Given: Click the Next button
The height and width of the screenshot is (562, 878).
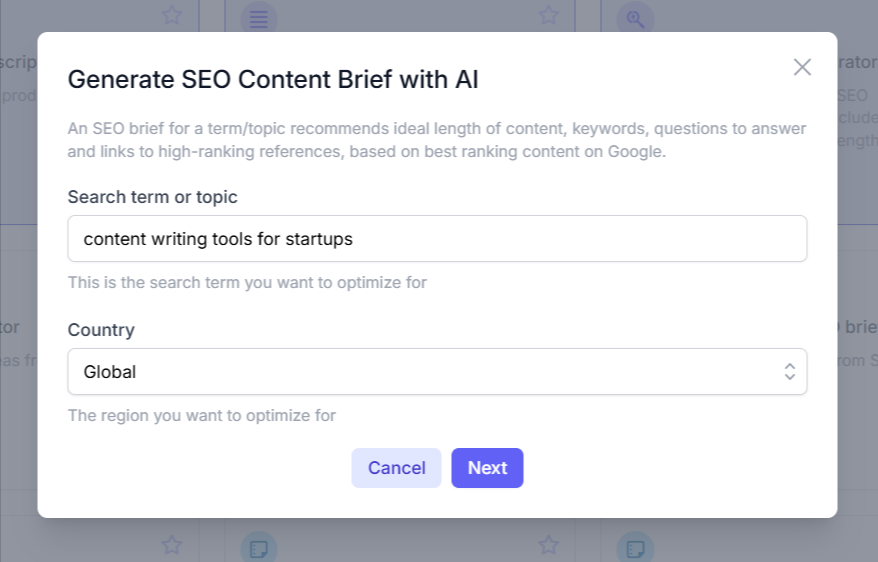Looking at the screenshot, I should (x=487, y=468).
